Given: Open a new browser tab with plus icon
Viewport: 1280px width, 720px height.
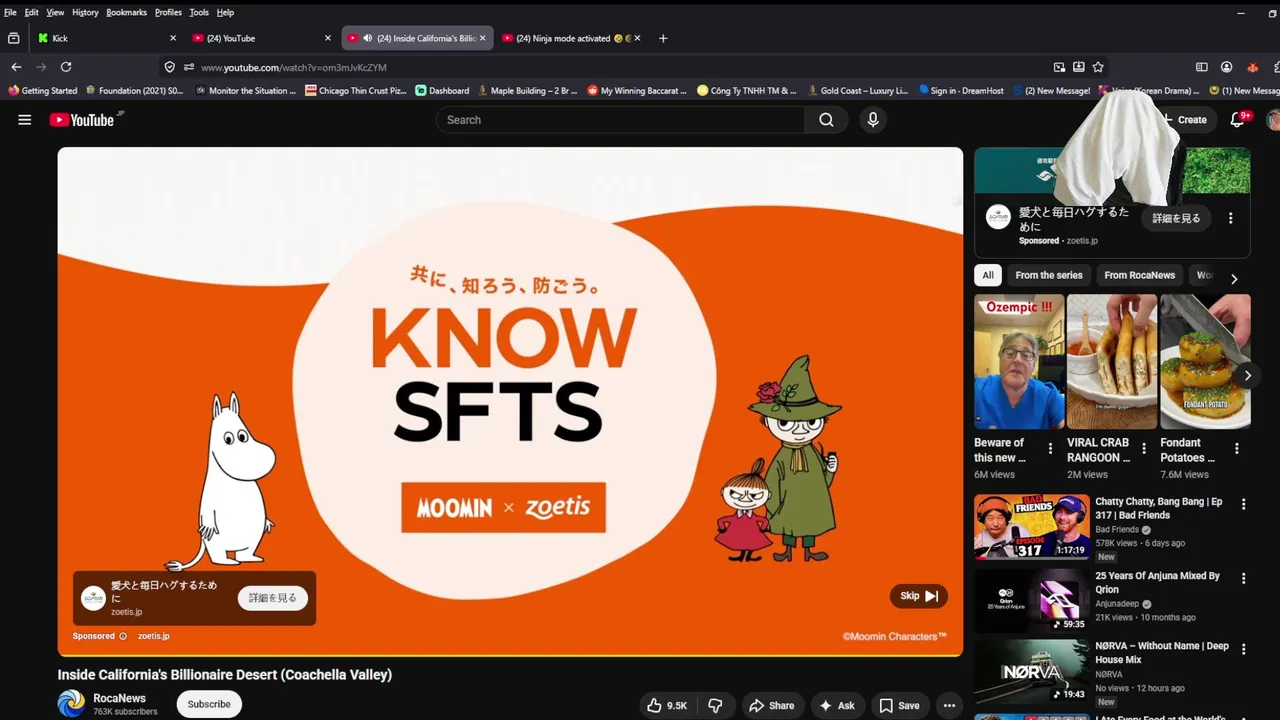Looking at the screenshot, I should pos(663,38).
